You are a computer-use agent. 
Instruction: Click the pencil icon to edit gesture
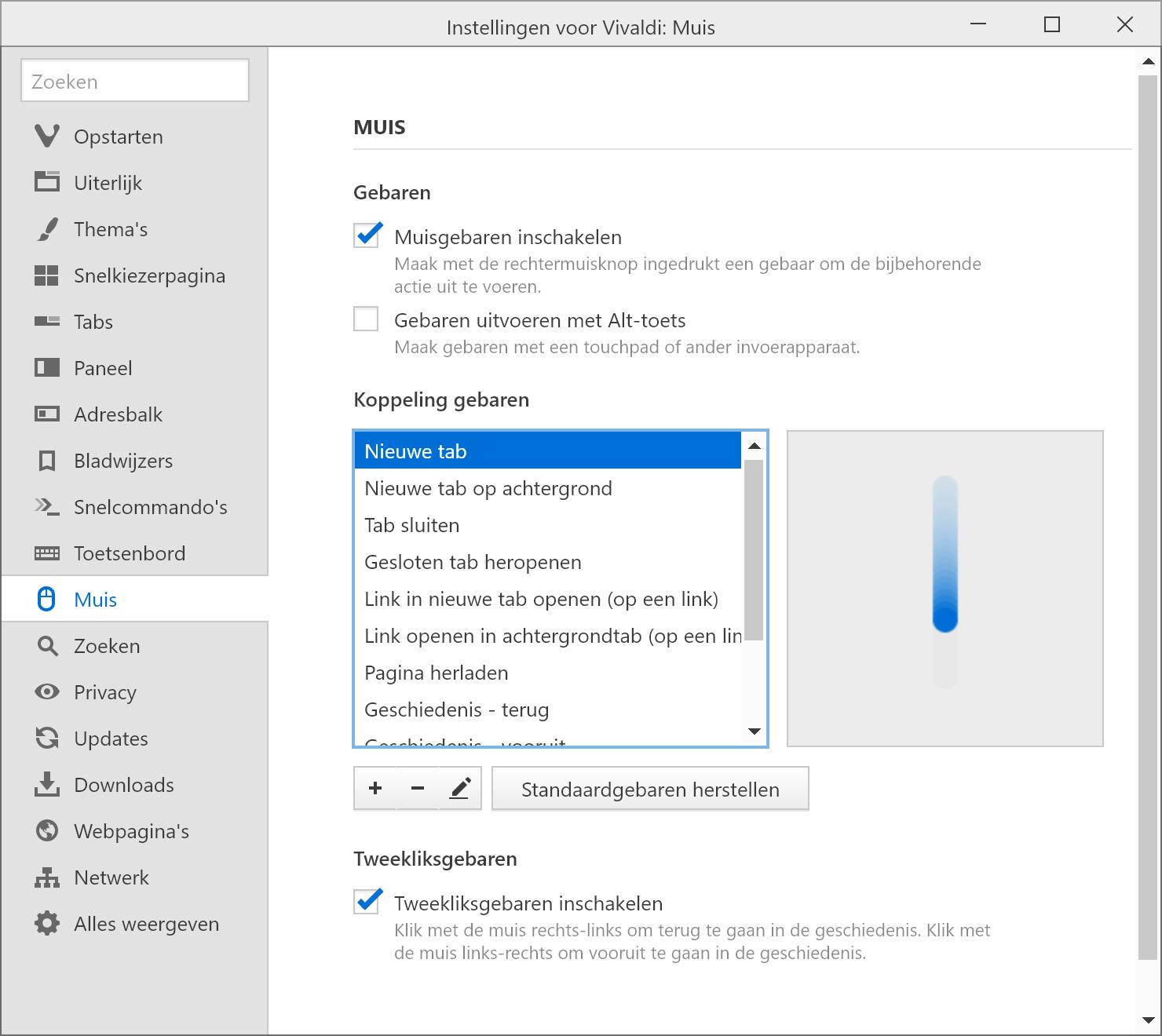[460, 789]
